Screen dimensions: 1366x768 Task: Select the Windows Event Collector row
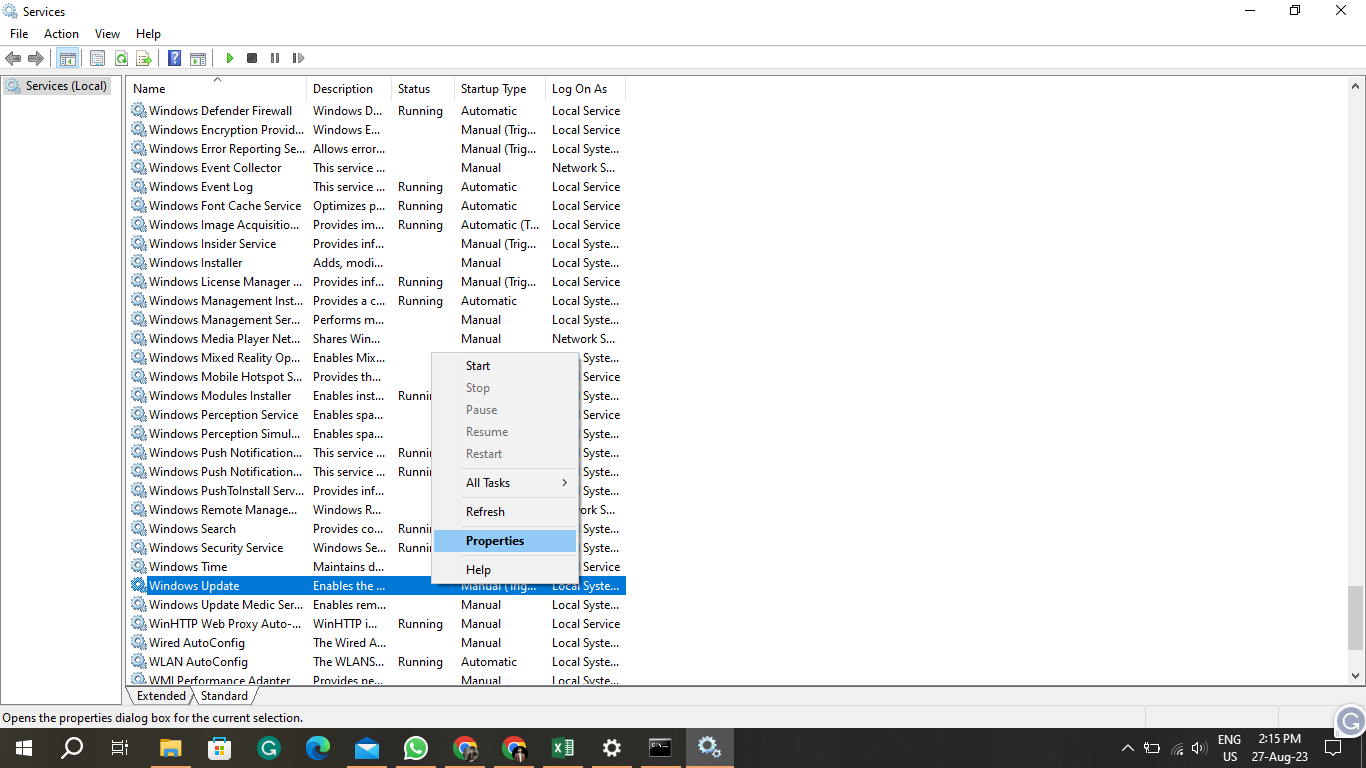pos(376,167)
